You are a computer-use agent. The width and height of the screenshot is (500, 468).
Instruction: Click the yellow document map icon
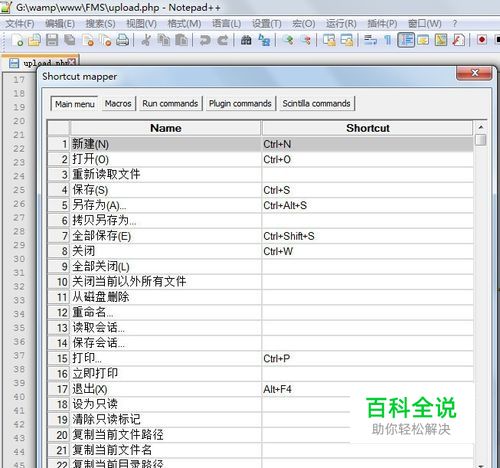tap(441, 40)
